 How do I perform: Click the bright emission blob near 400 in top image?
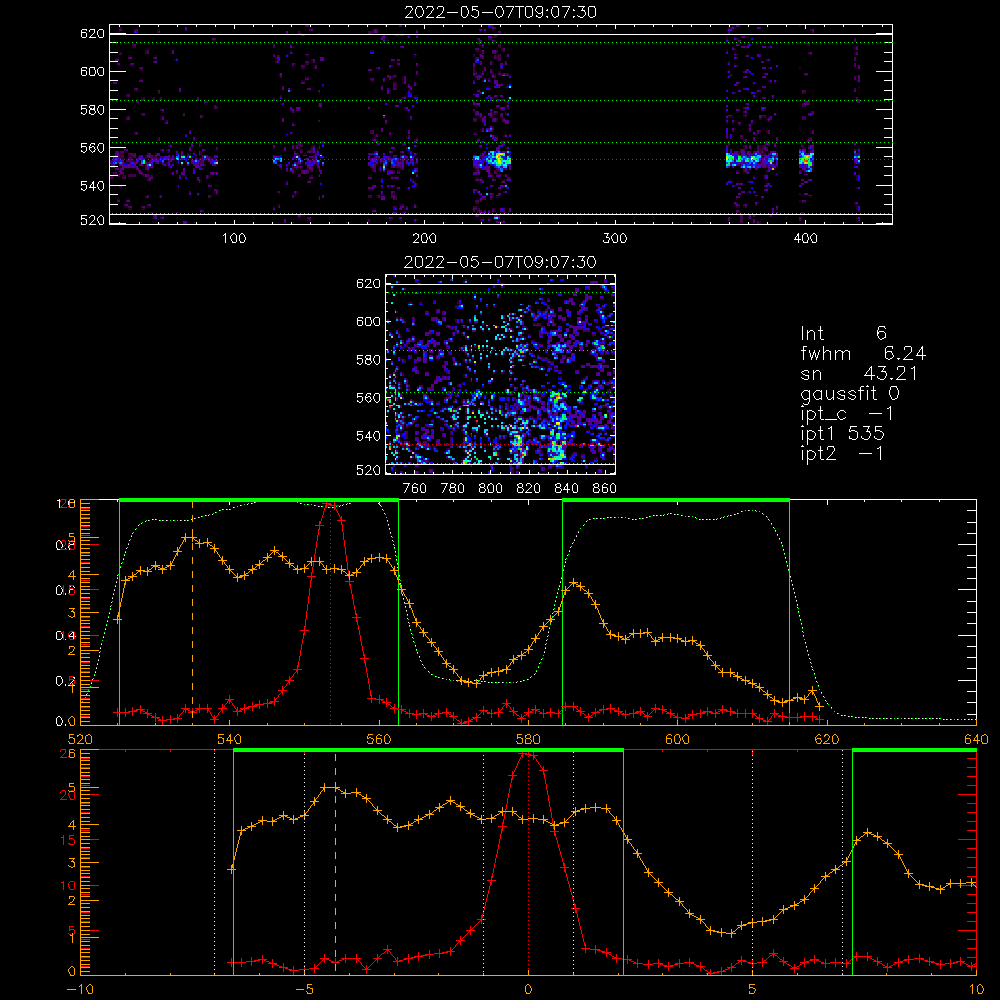(x=806, y=159)
